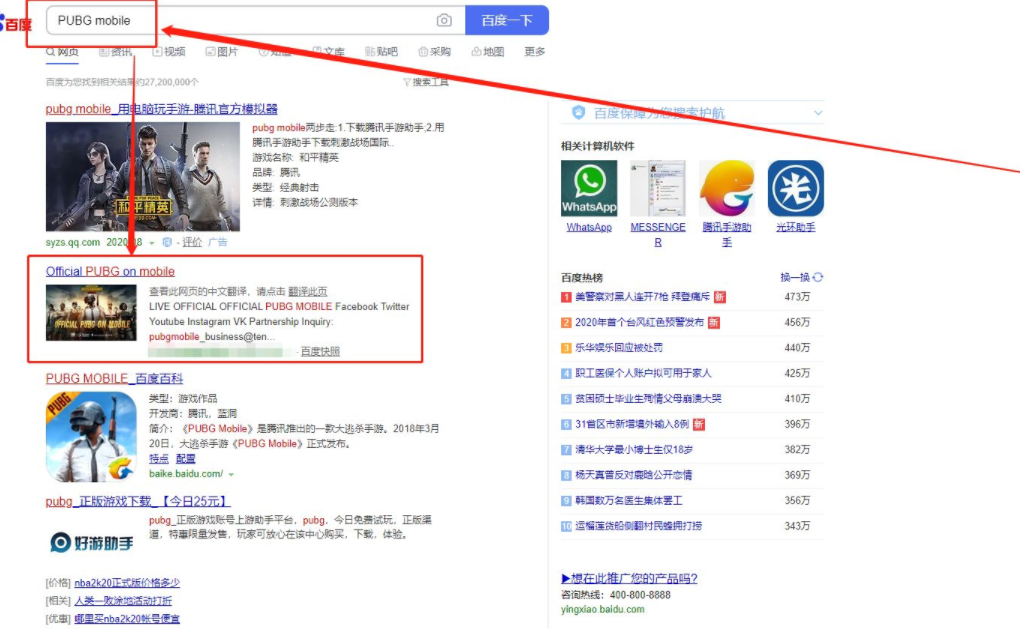Click the 翻译此页 translate link
This screenshot has width=1020, height=629.
pyautogui.click(x=308, y=291)
